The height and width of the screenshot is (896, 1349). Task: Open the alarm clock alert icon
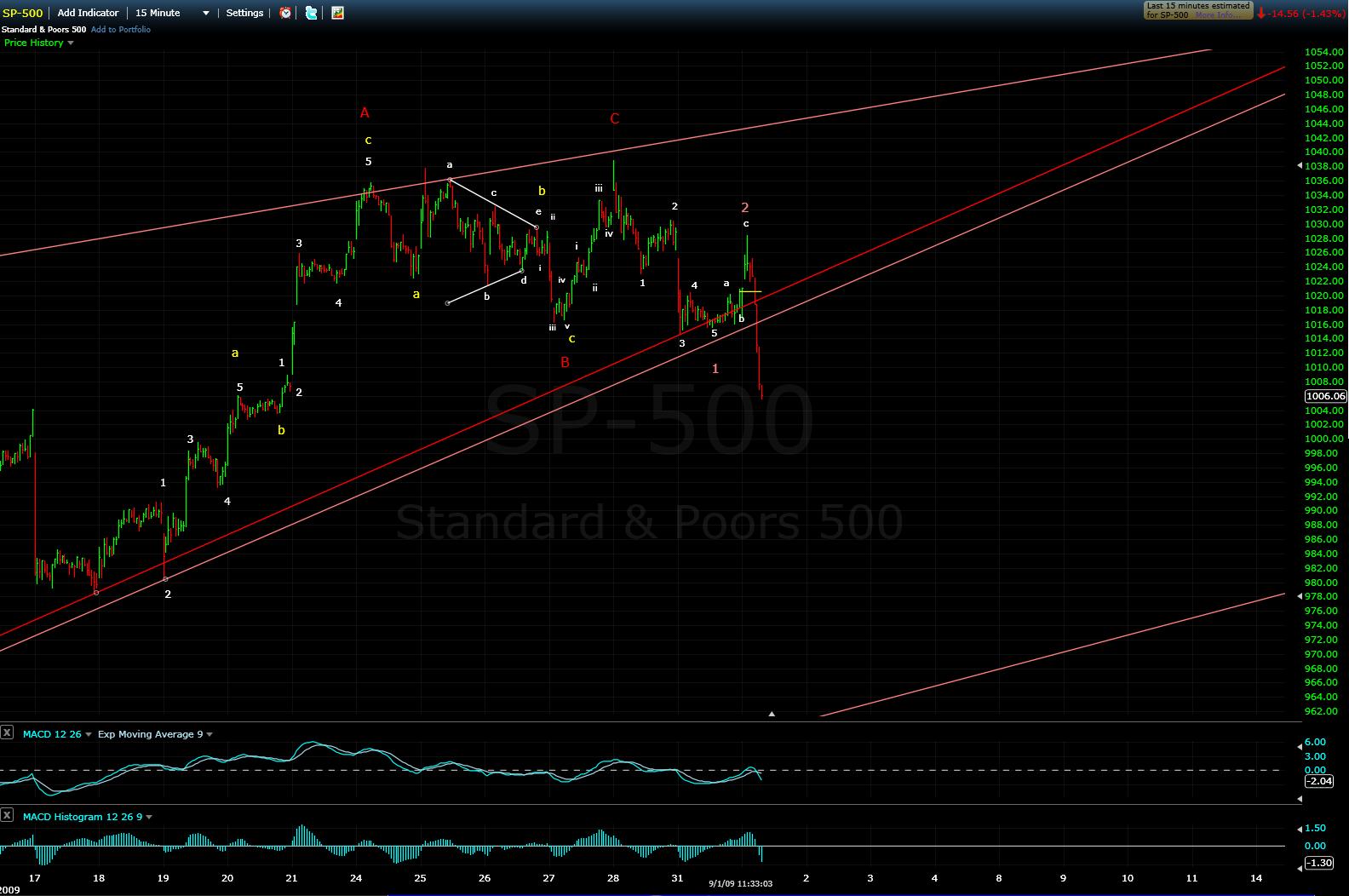pos(285,13)
